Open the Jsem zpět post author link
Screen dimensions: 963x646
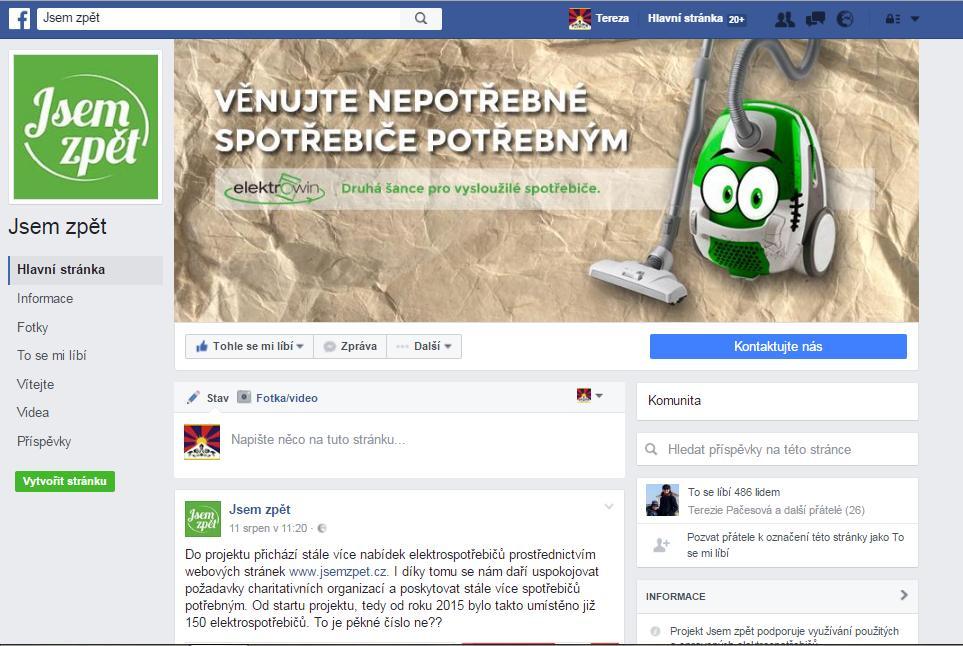click(260, 510)
